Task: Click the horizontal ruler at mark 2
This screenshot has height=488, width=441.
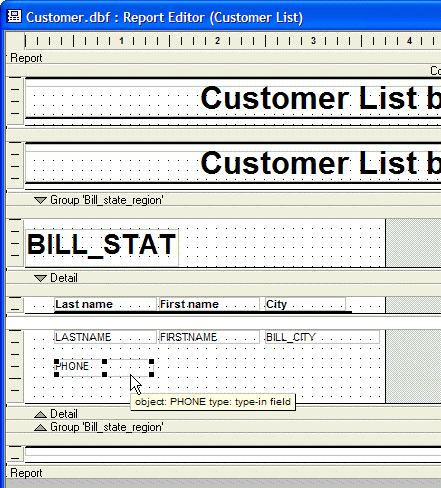Action: (217, 41)
